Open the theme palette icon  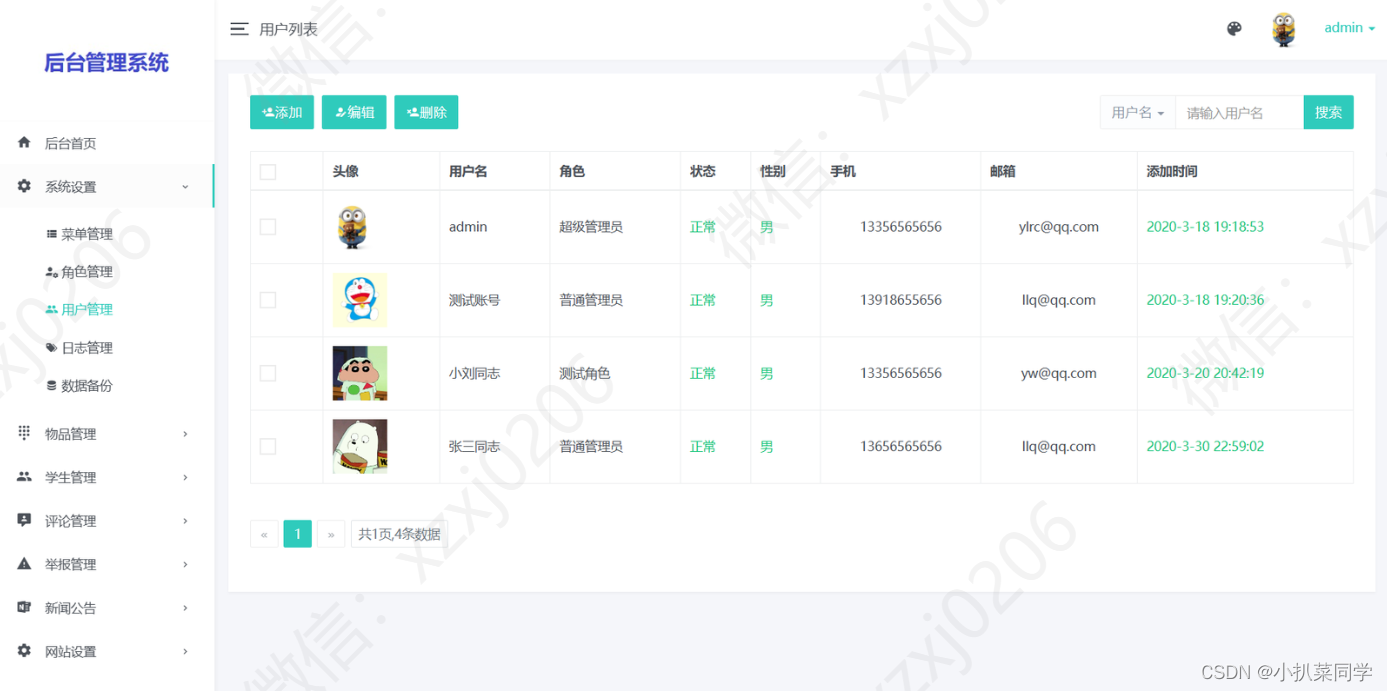point(1234,29)
